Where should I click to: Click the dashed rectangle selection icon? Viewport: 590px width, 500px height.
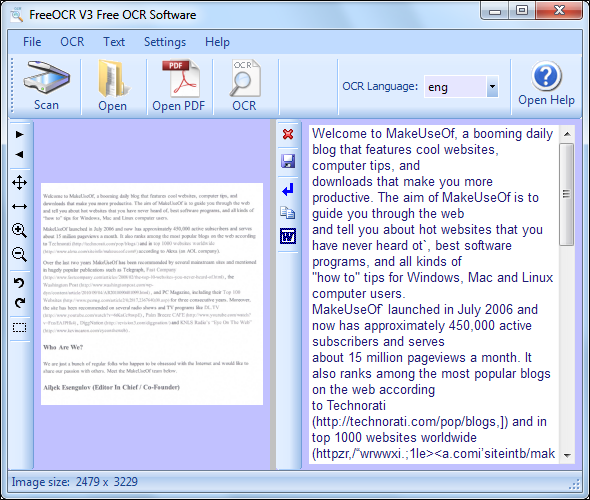point(20,328)
